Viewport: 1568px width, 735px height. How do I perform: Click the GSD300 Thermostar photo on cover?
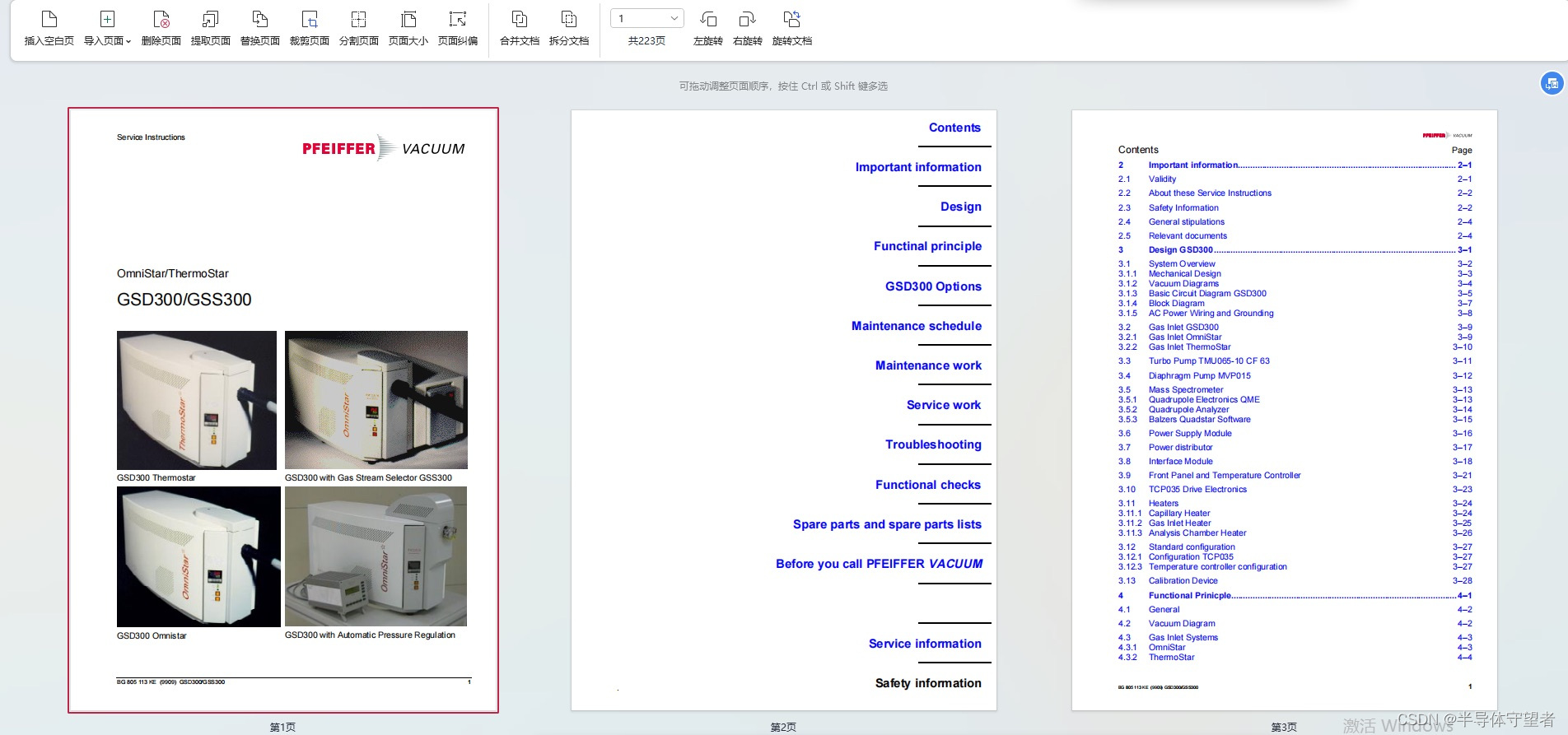[x=197, y=400]
